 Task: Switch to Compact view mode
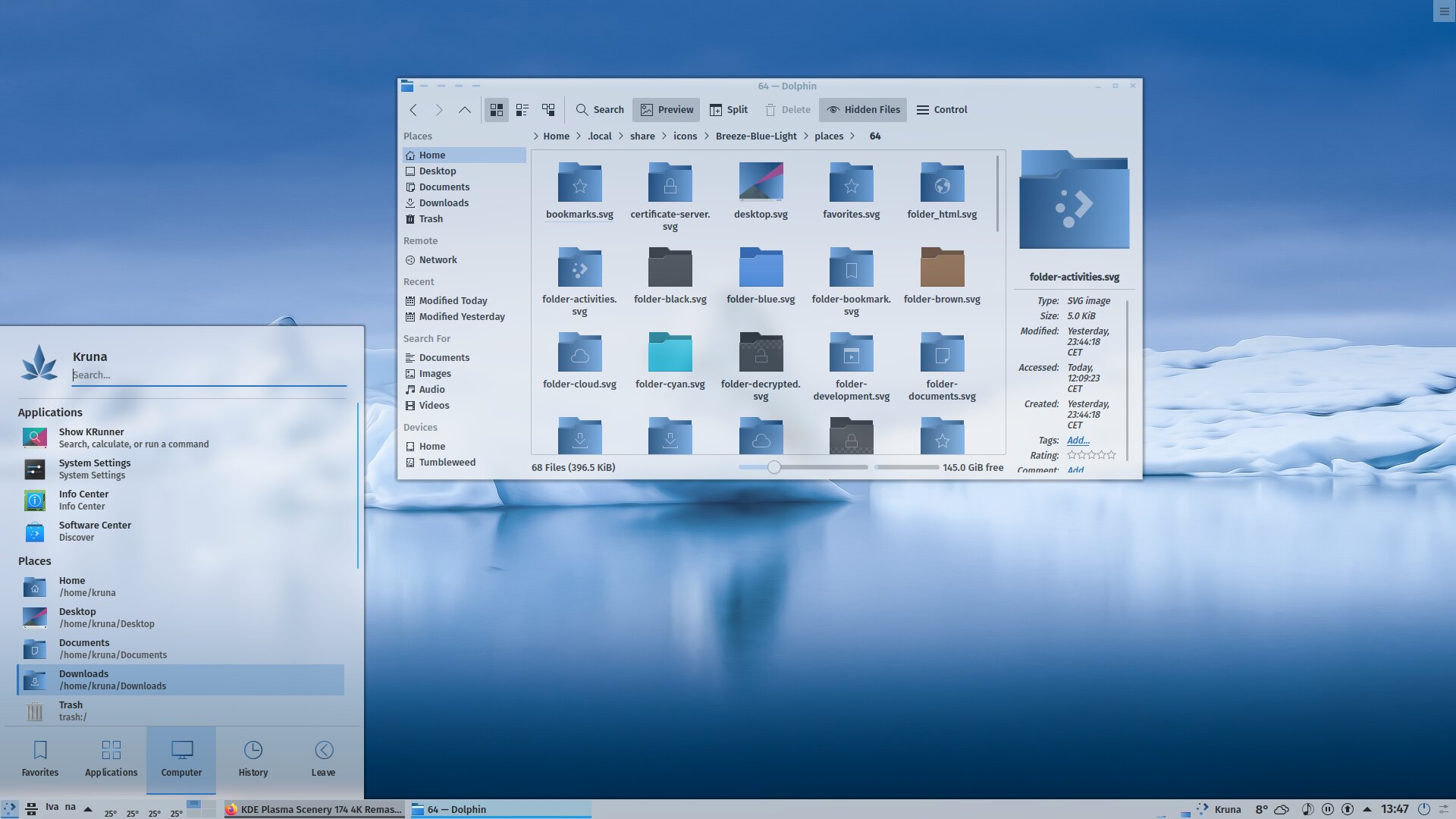click(522, 110)
